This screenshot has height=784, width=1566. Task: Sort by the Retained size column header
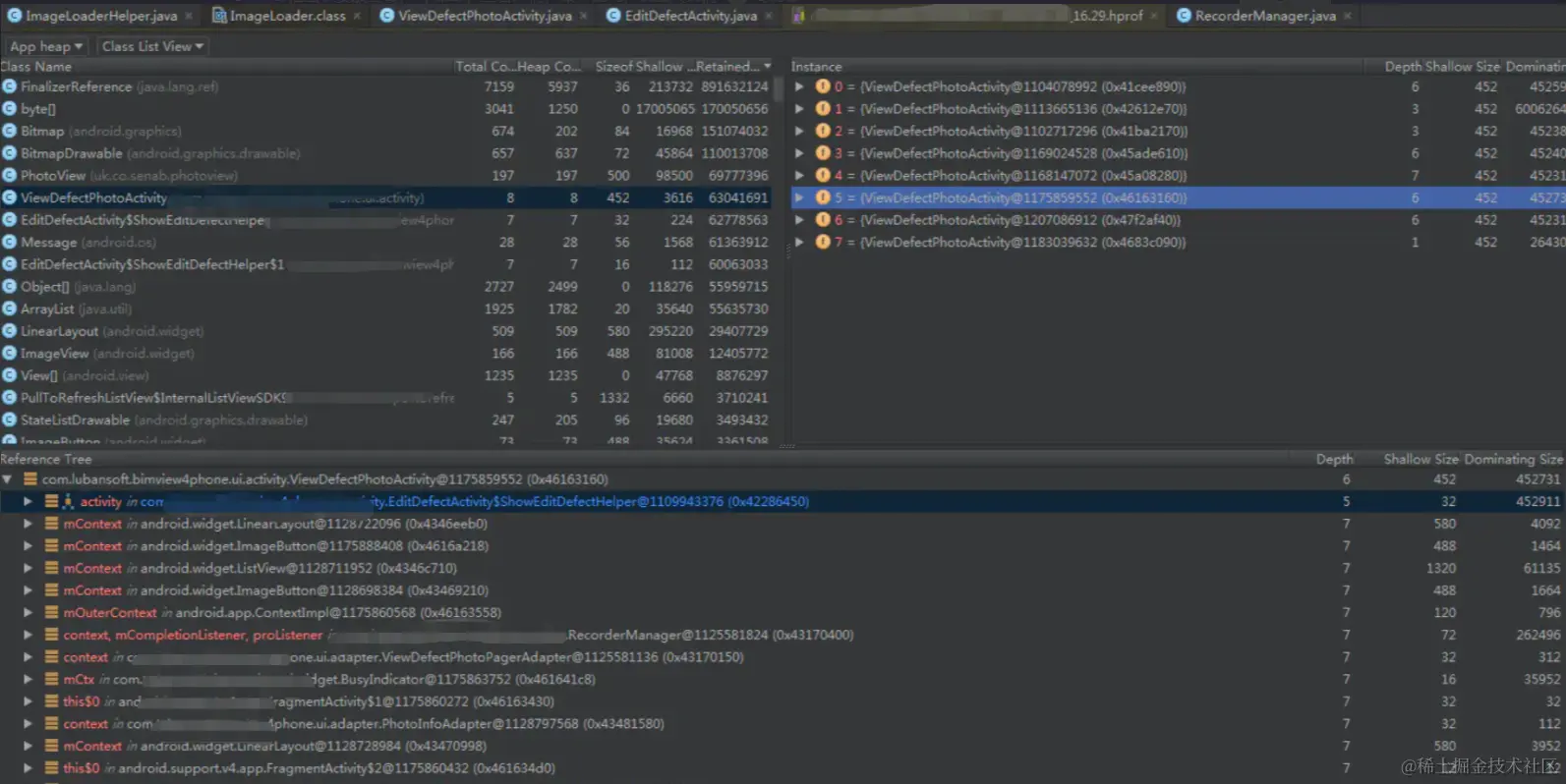pyautogui.click(x=733, y=67)
